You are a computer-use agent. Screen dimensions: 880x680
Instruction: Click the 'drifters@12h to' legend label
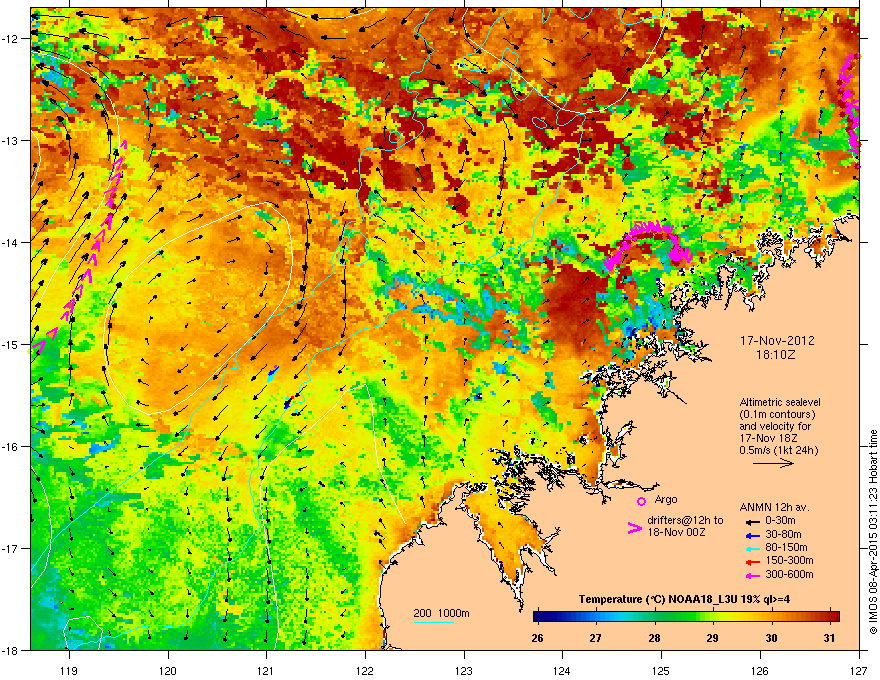click(685, 520)
